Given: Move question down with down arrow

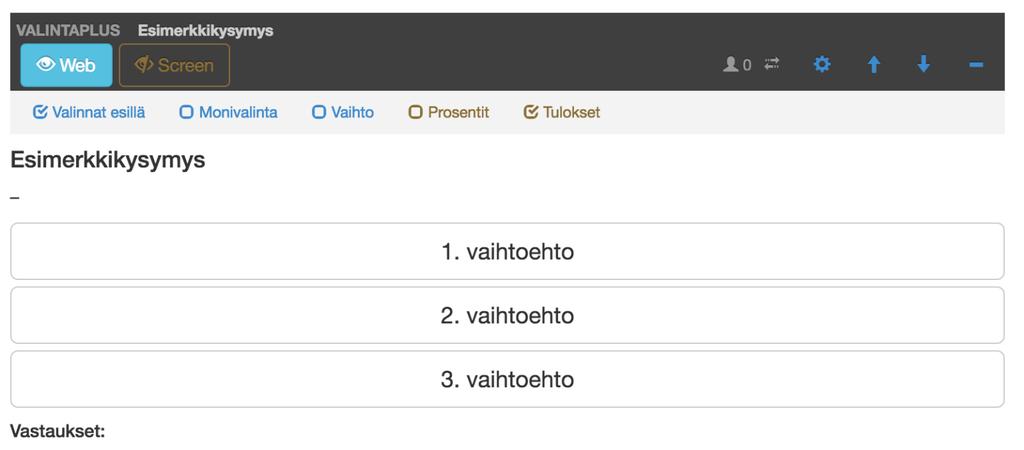Looking at the screenshot, I should [x=923, y=64].
